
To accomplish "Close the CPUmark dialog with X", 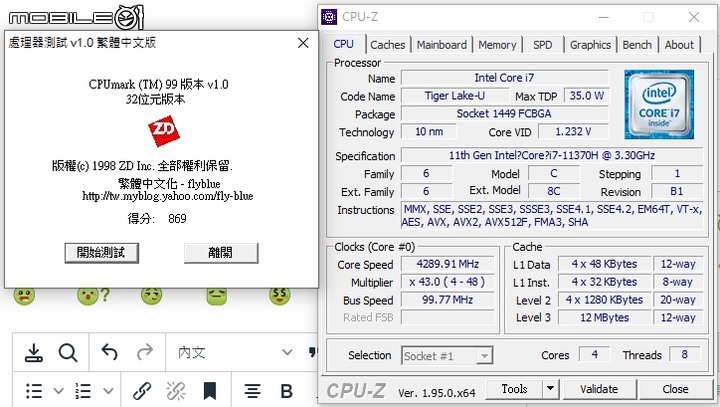I will click(x=303, y=43).
